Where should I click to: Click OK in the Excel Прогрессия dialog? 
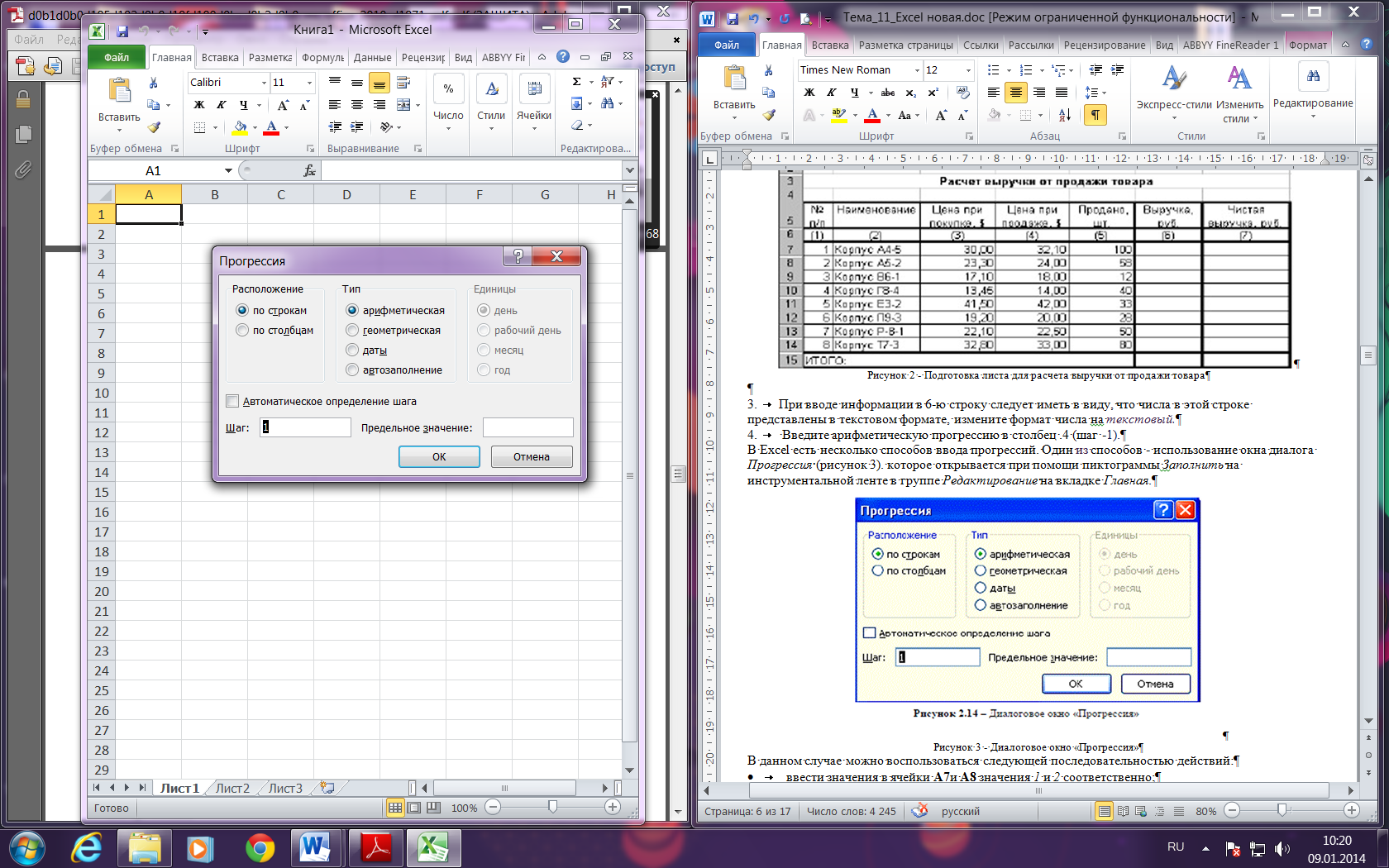(439, 456)
